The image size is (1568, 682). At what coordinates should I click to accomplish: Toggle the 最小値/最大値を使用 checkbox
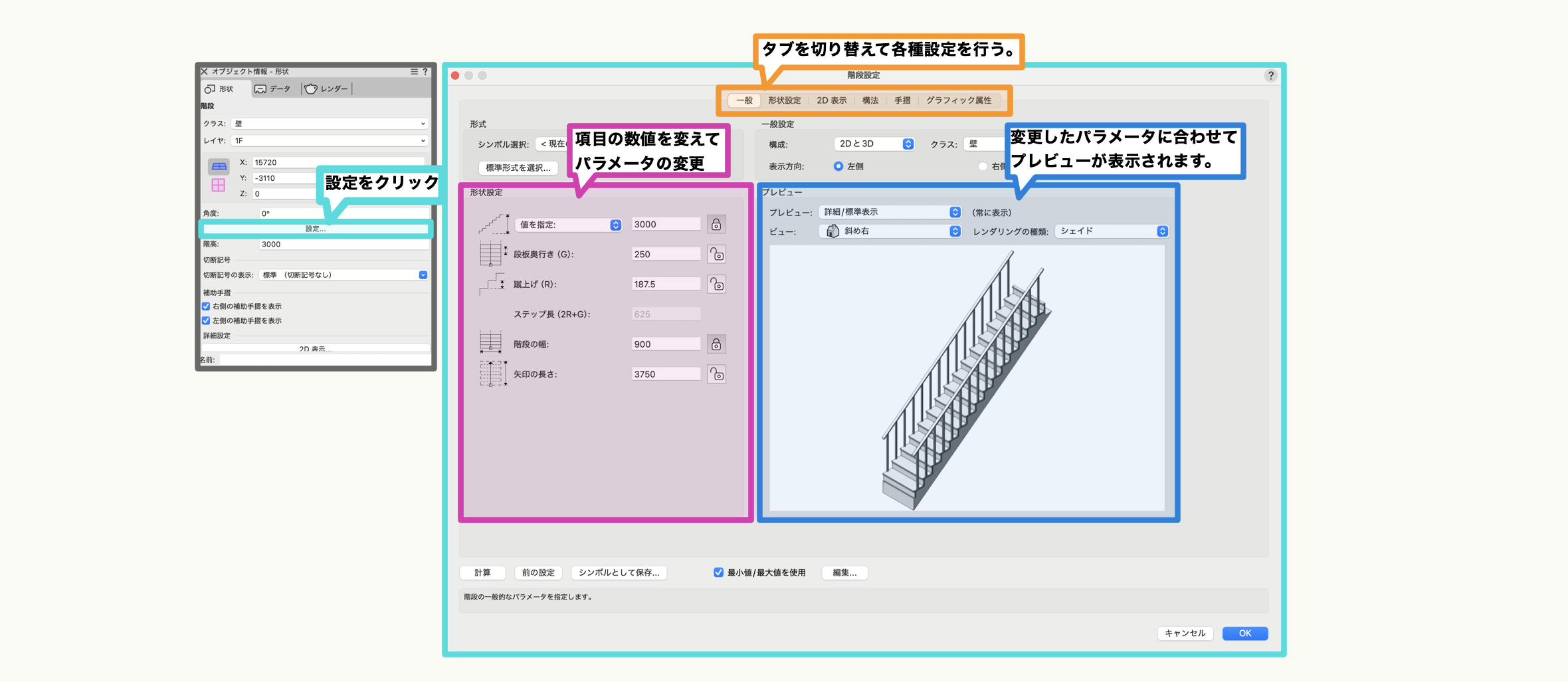(718, 572)
